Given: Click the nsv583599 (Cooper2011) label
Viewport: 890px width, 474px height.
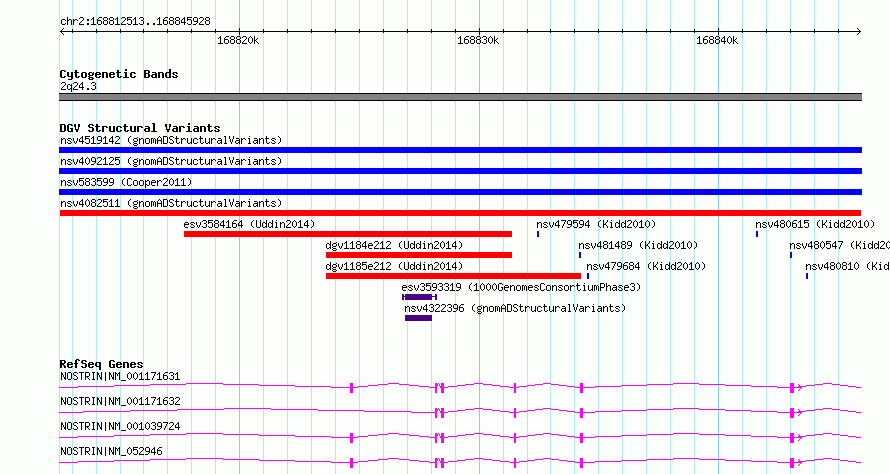Looking at the screenshot, I should tap(126, 182).
